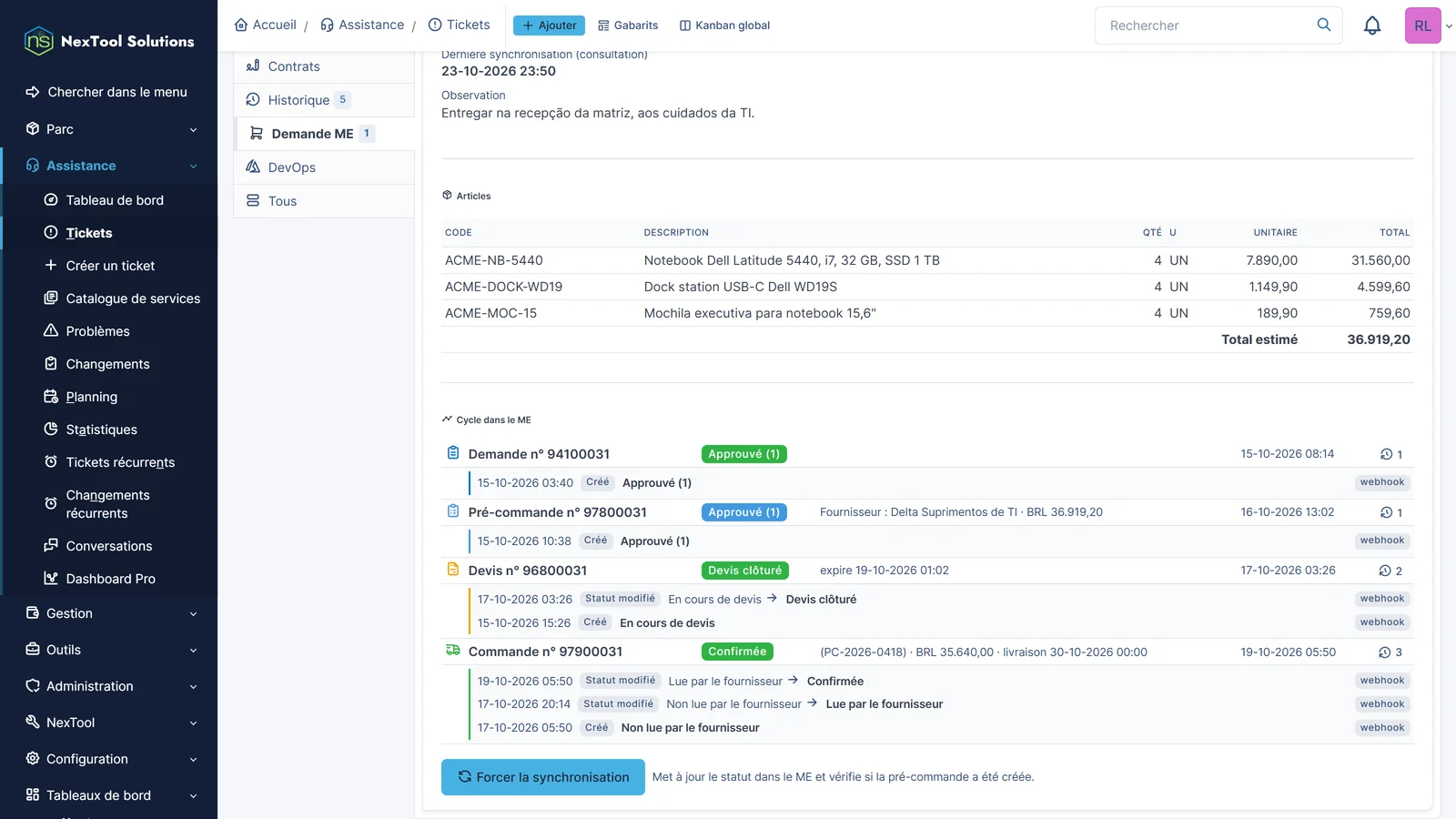Viewport: 1456px width, 819px height.
Task: Click the Problèmes warning triangle icon
Action: pyautogui.click(x=51, y=330)
